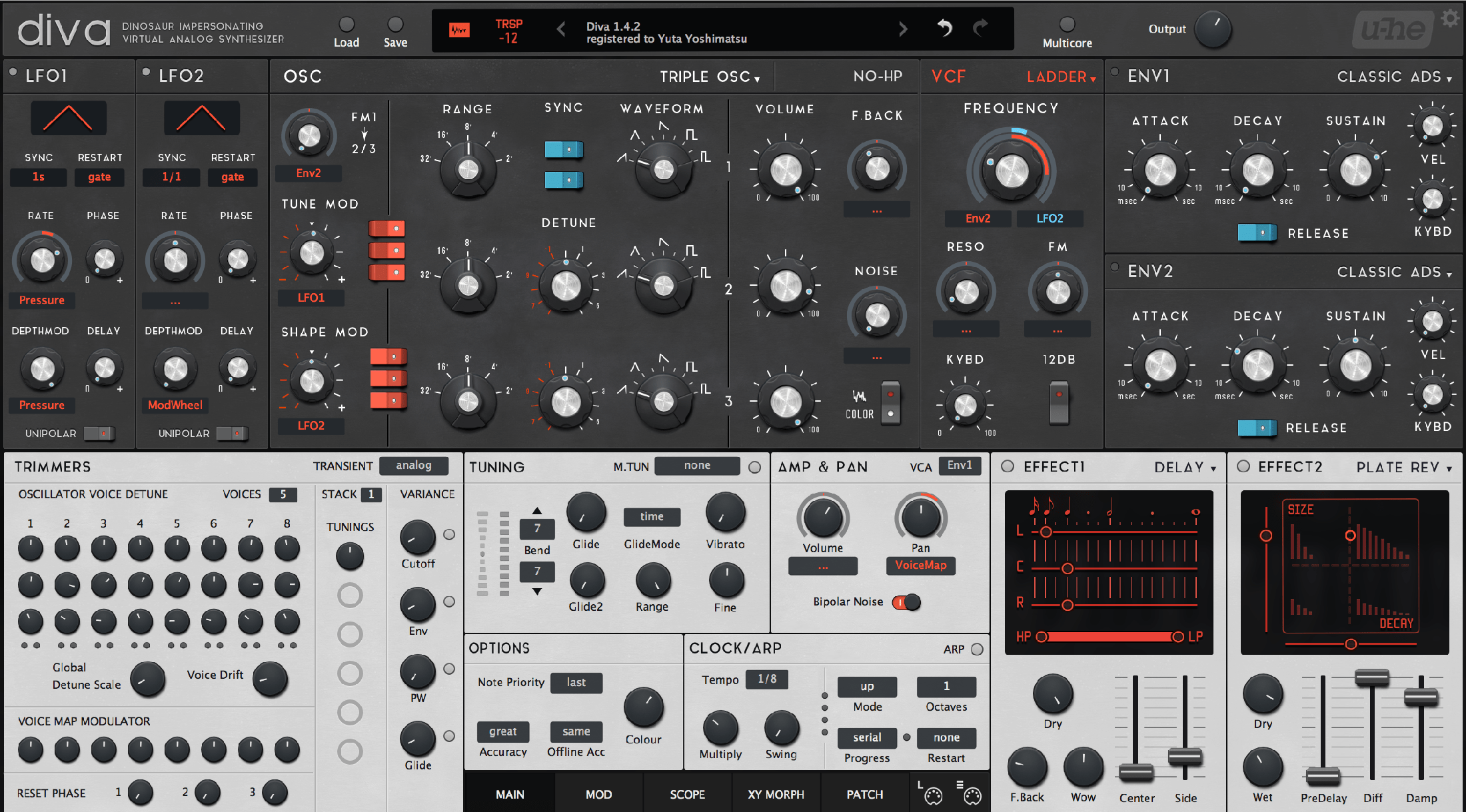Click the VoiceMap pan source button

click(920, 566)
